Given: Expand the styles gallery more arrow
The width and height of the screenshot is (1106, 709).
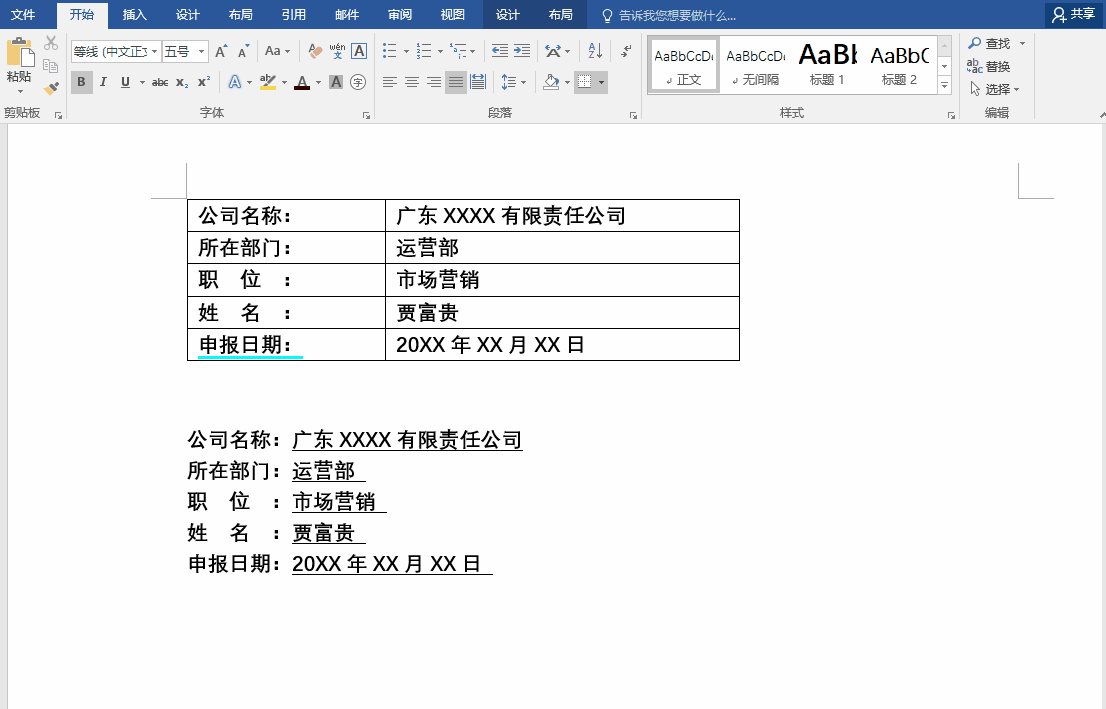Looking at the screenshot, I should pos(944,85).
